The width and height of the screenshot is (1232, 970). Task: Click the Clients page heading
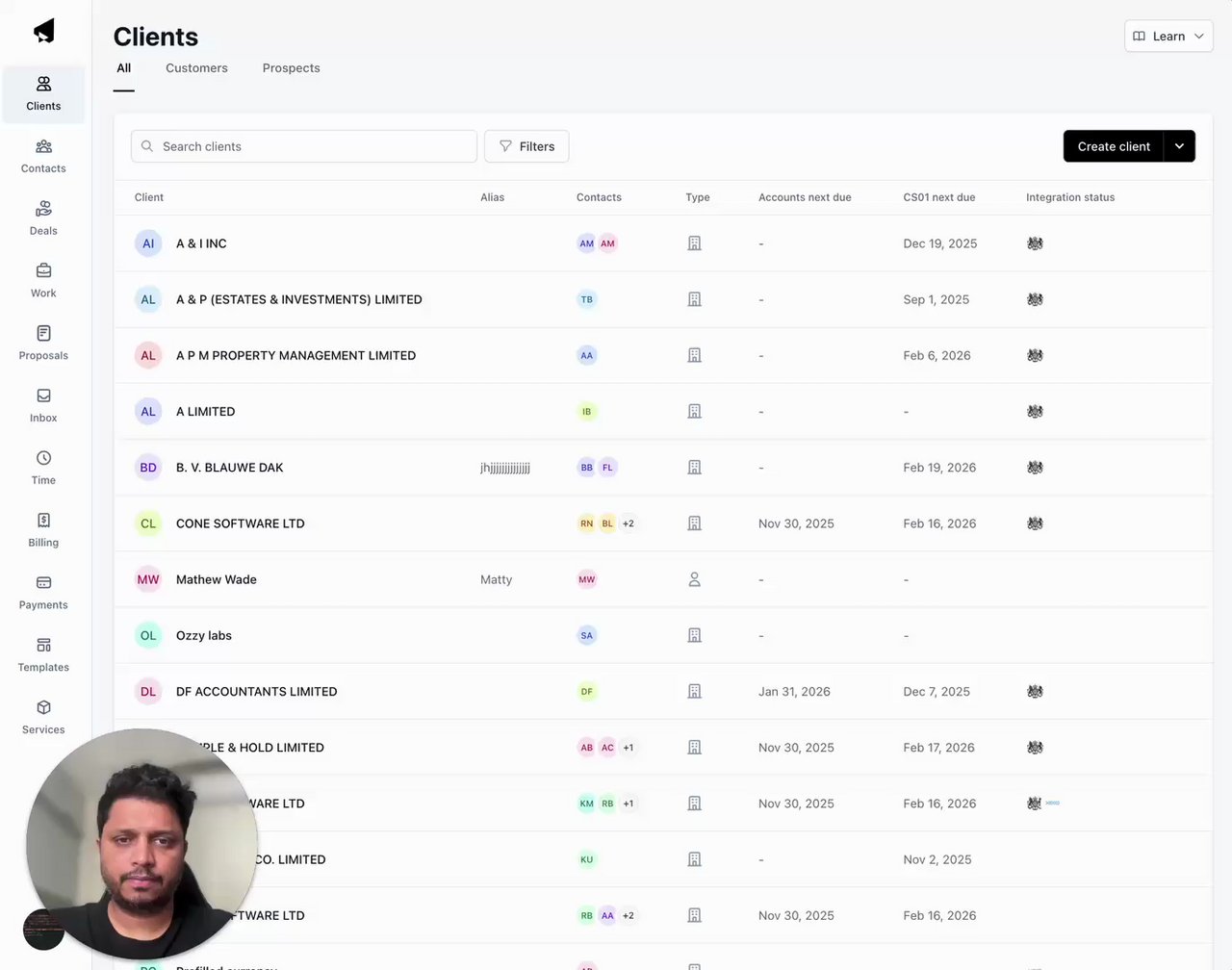[156, 37]
